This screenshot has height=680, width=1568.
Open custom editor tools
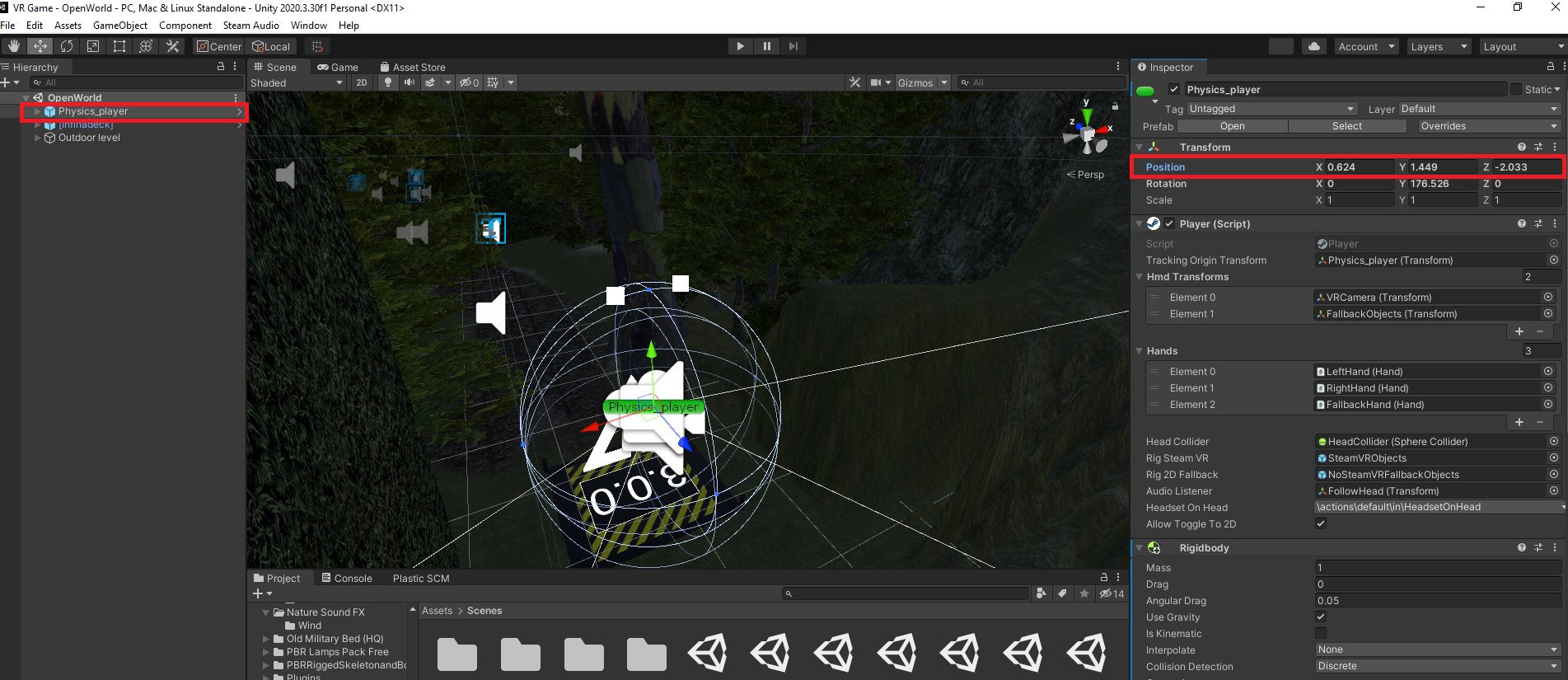(x=172, y=46)
